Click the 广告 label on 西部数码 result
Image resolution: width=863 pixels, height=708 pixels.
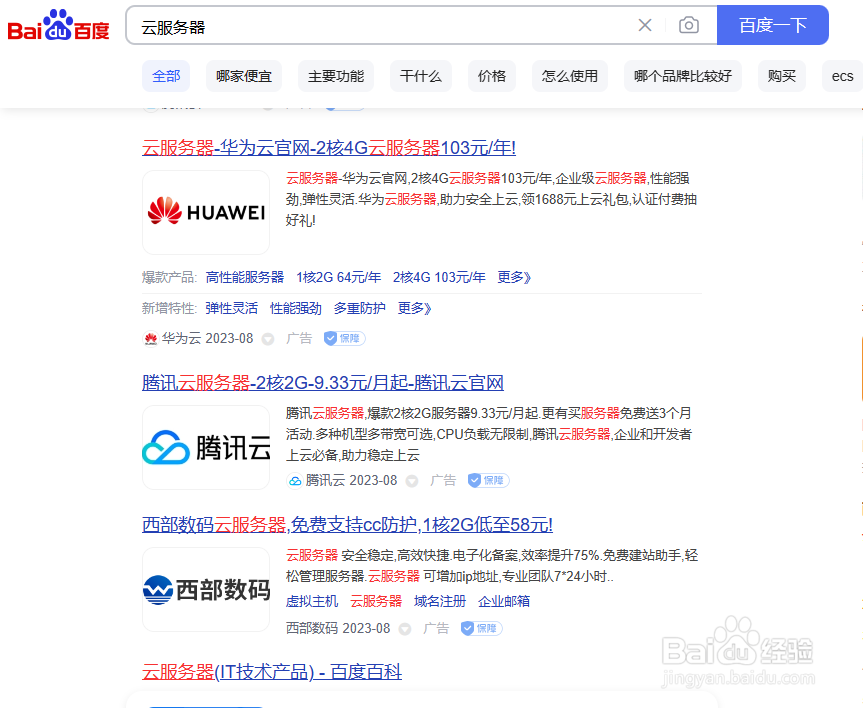pyautogui.click(x=436, y=628)
